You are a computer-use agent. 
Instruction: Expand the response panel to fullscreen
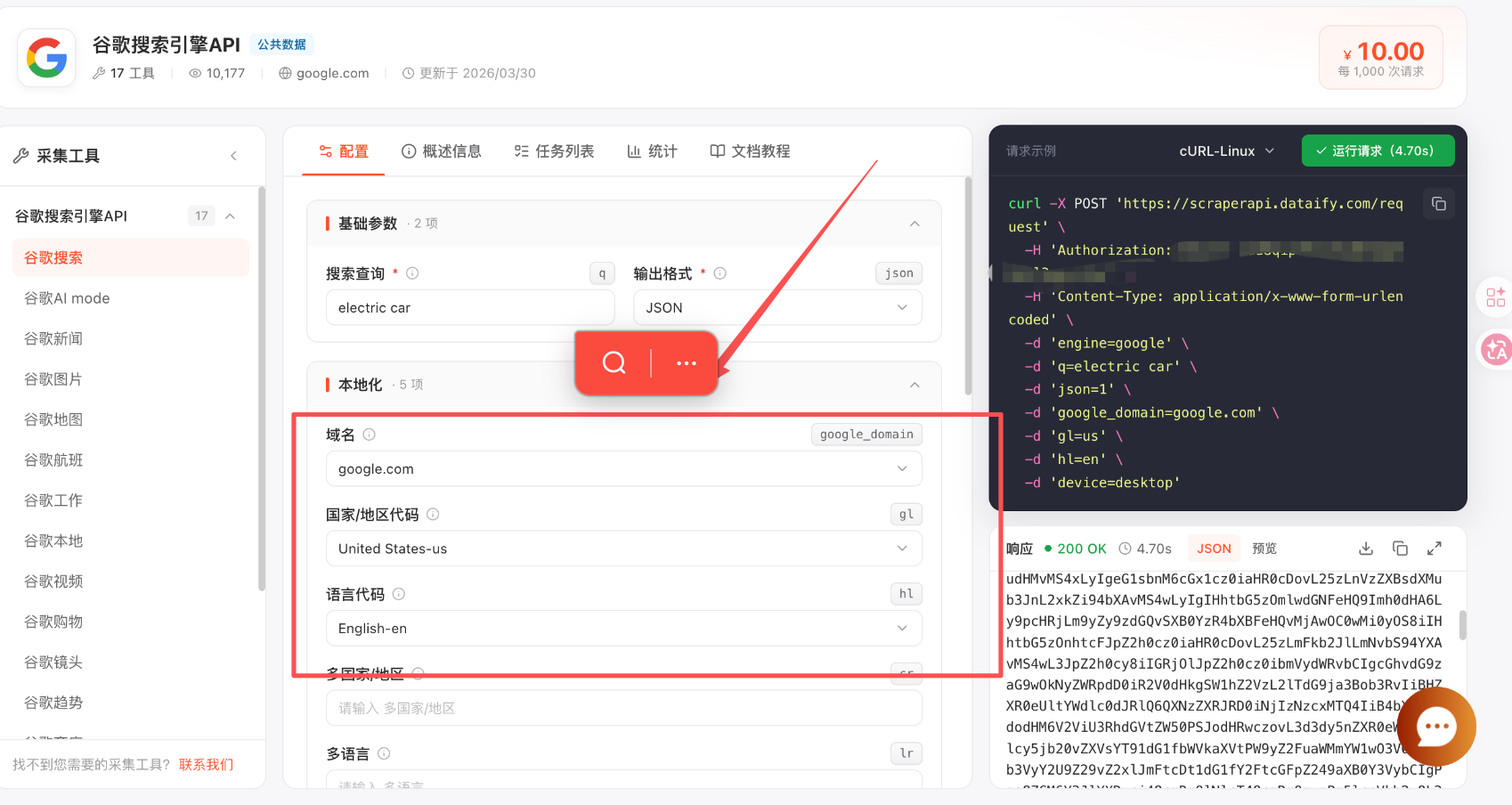[1435, 549]
